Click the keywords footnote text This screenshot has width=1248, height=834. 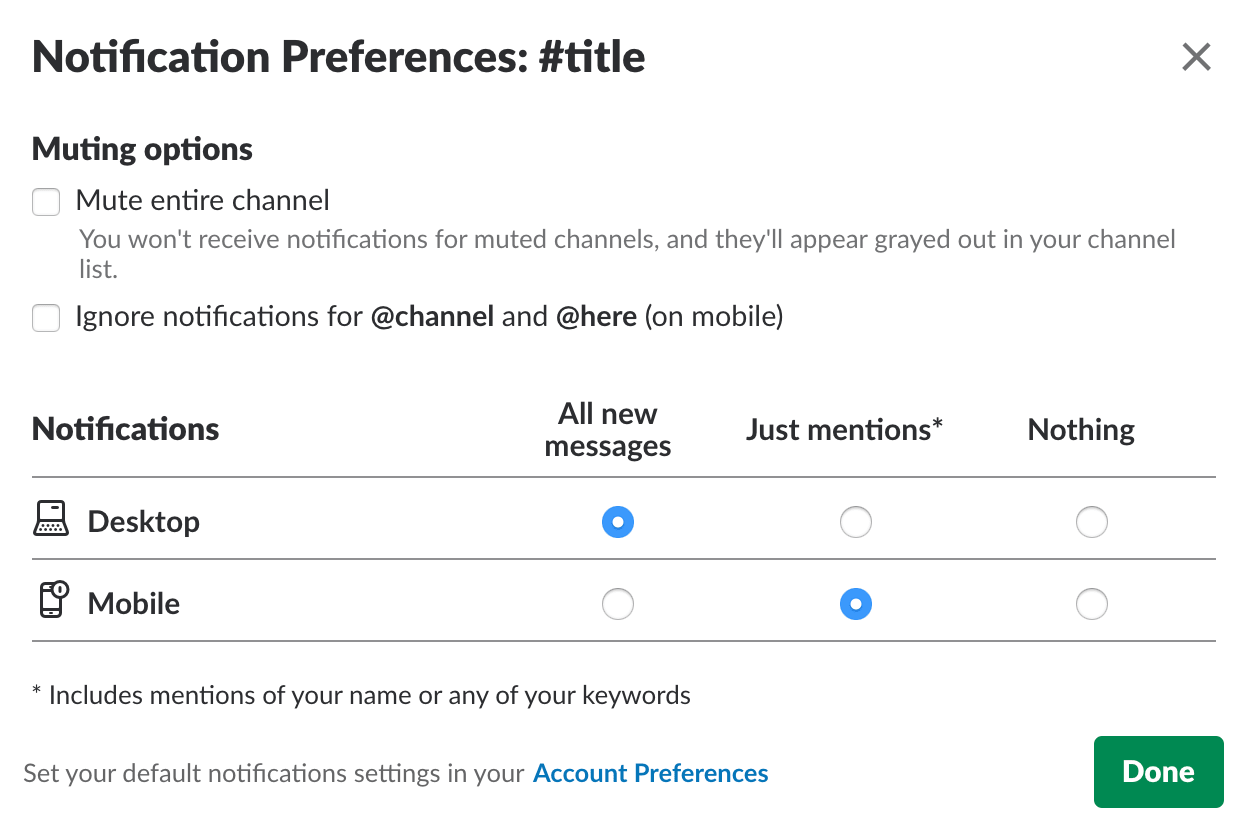[x=361, y=695]
